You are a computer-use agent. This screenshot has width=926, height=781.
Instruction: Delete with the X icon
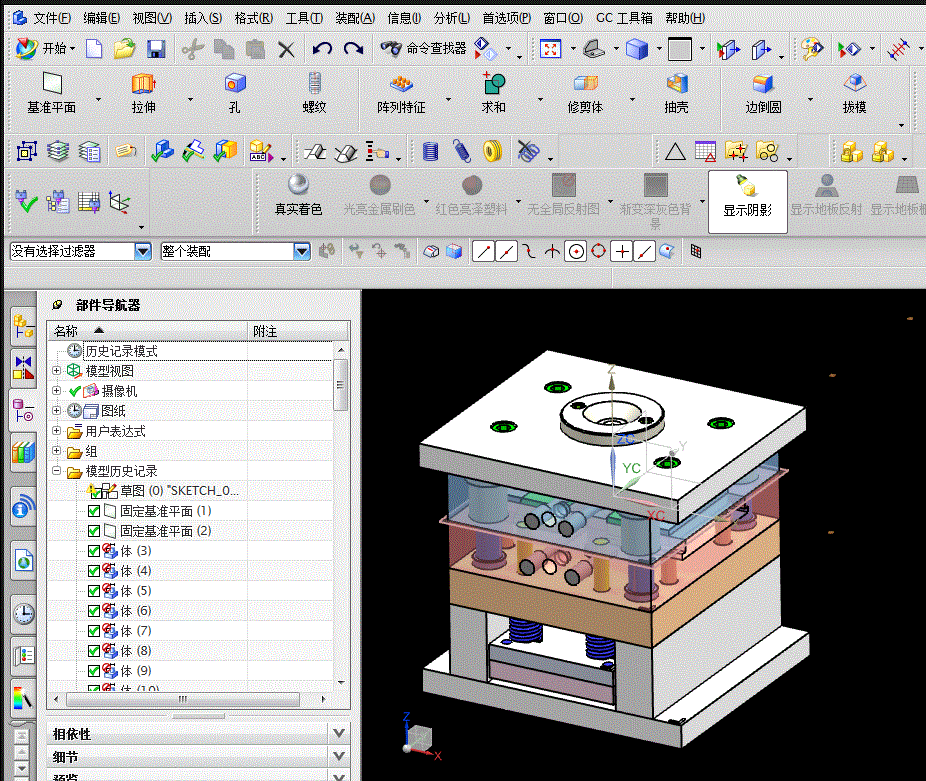pyautogui.click(x=286, y=49)
